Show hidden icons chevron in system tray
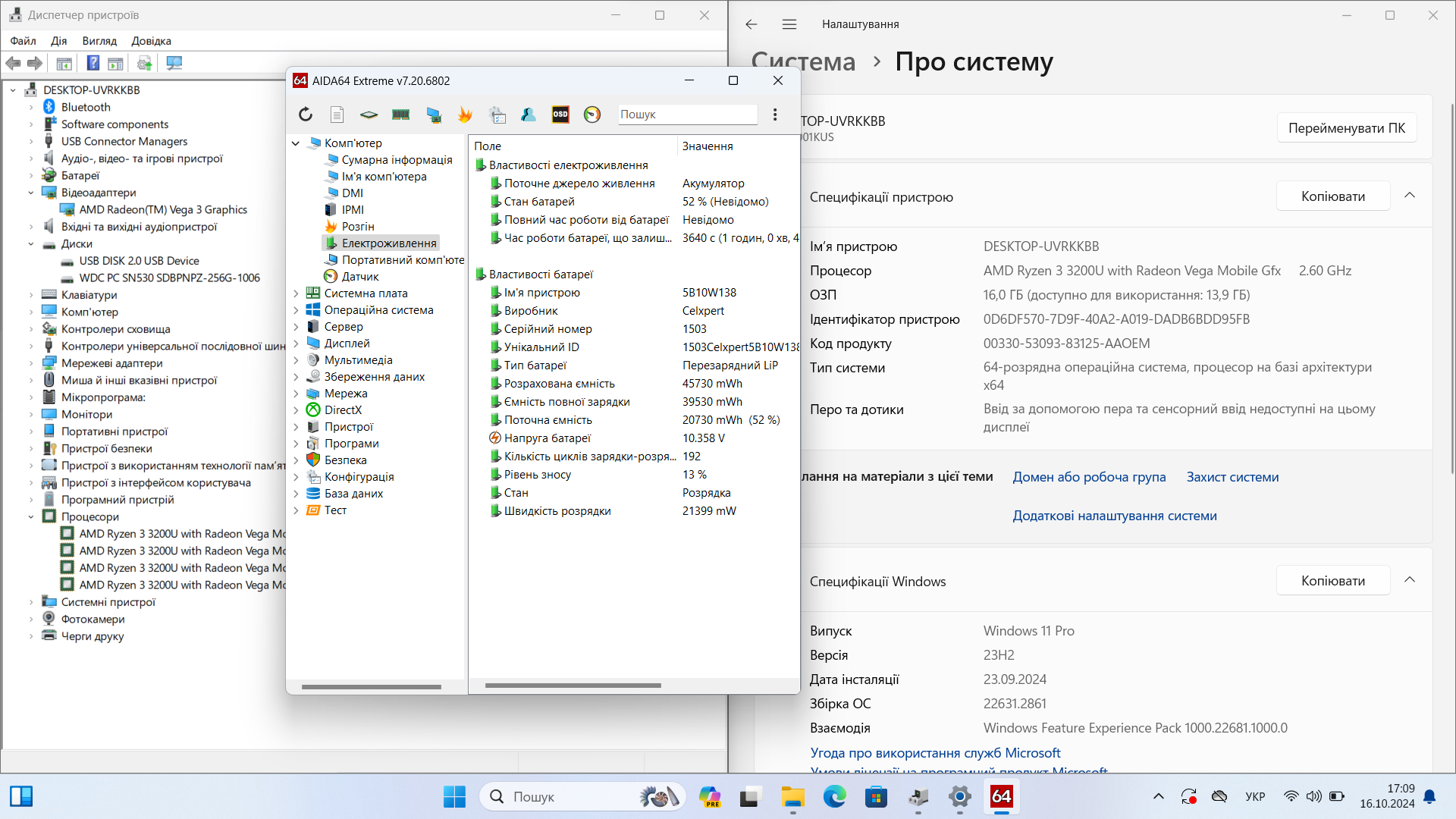This screenshot has width=1456, height=819. [1158, 796]
